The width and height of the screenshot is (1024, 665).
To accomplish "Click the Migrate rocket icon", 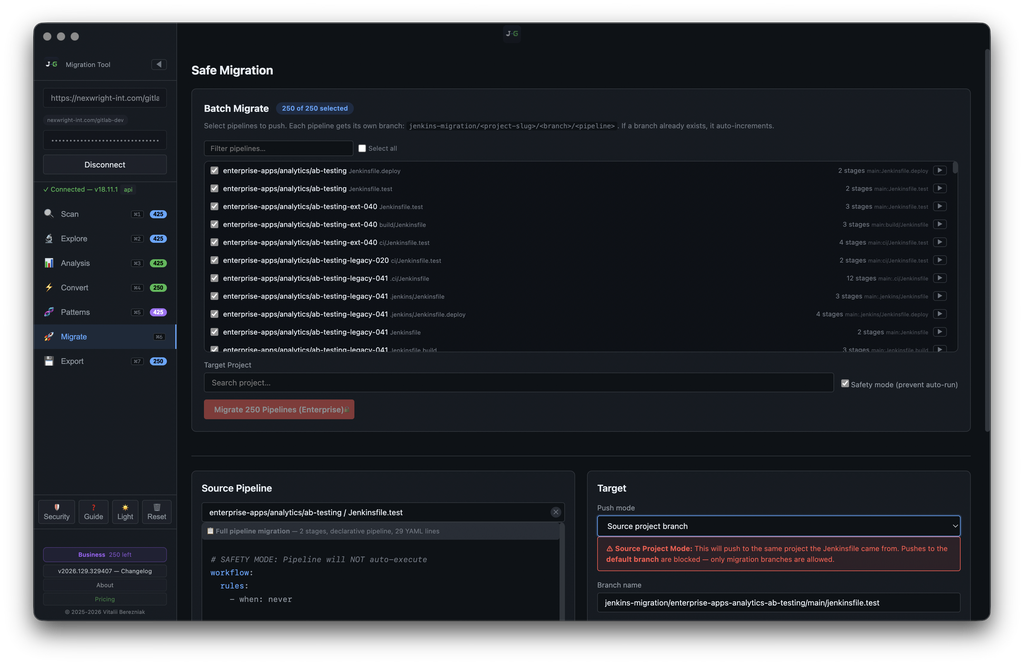I will coord(49,336).
